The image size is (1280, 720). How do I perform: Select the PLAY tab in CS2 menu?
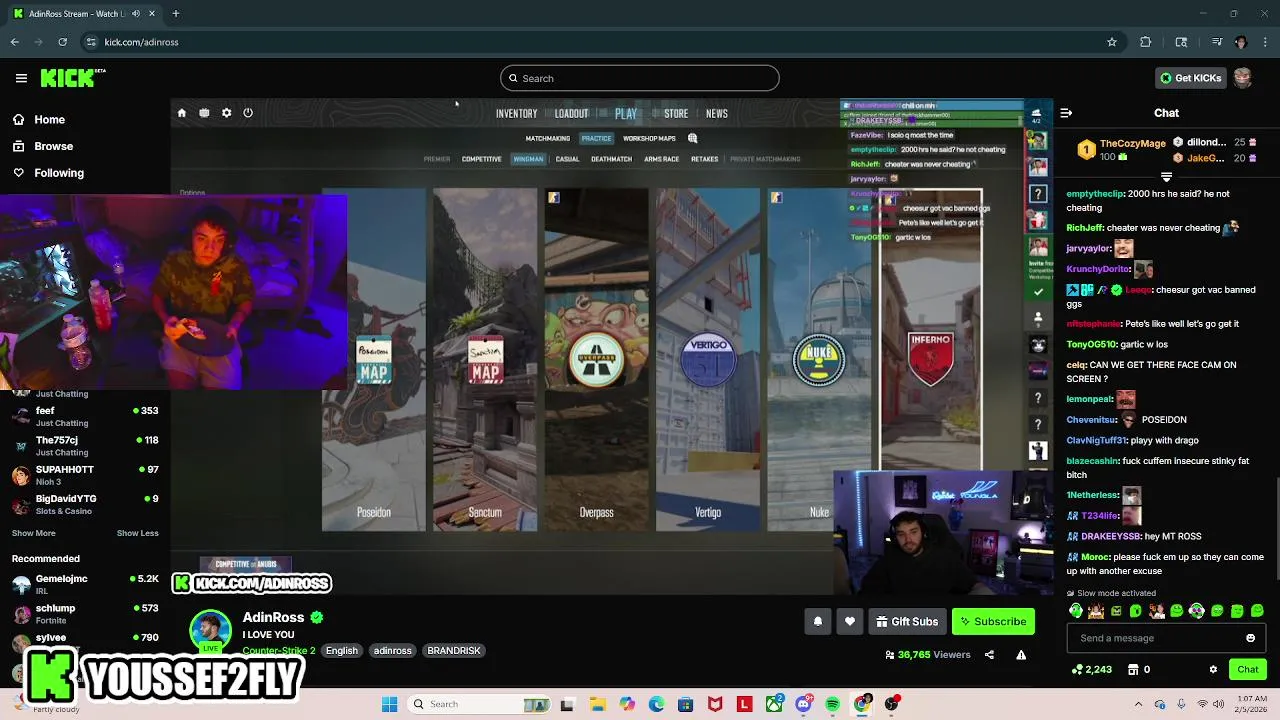coord(626,114)
